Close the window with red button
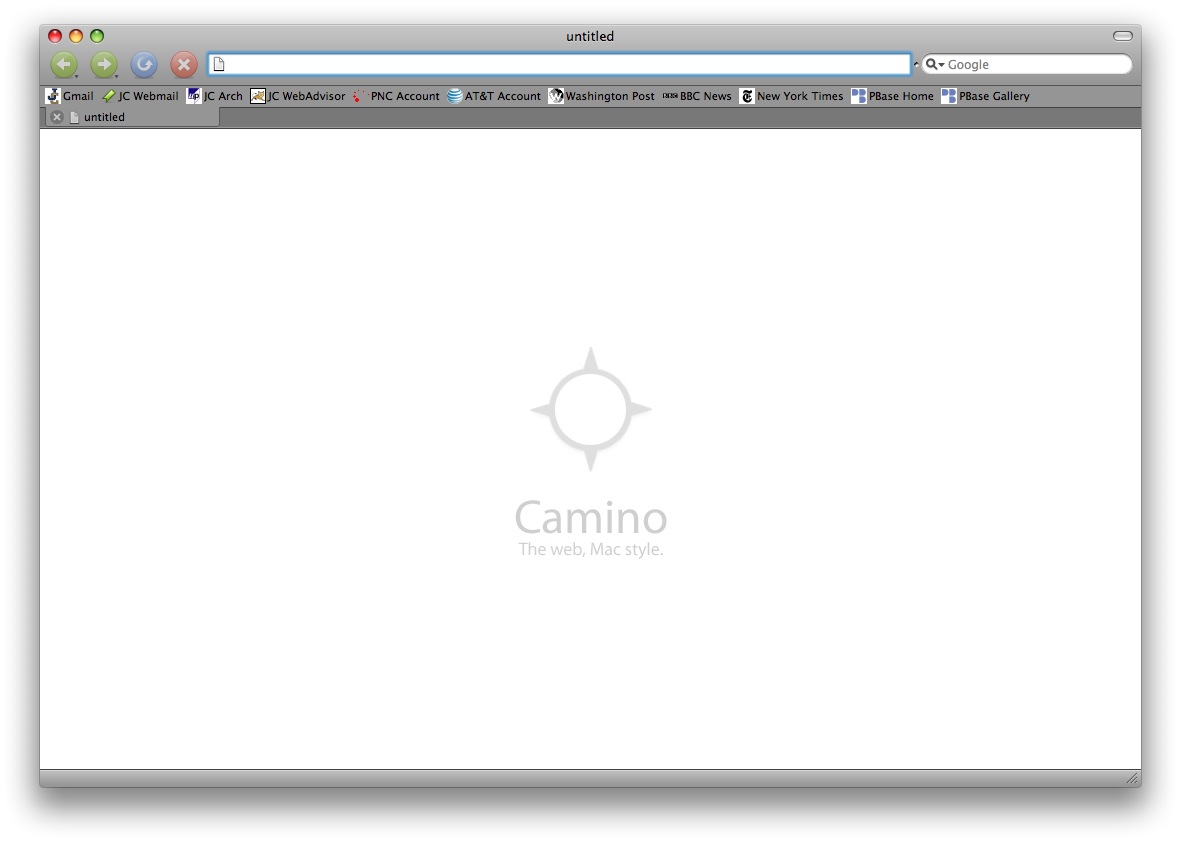 [x=55, y=36]
